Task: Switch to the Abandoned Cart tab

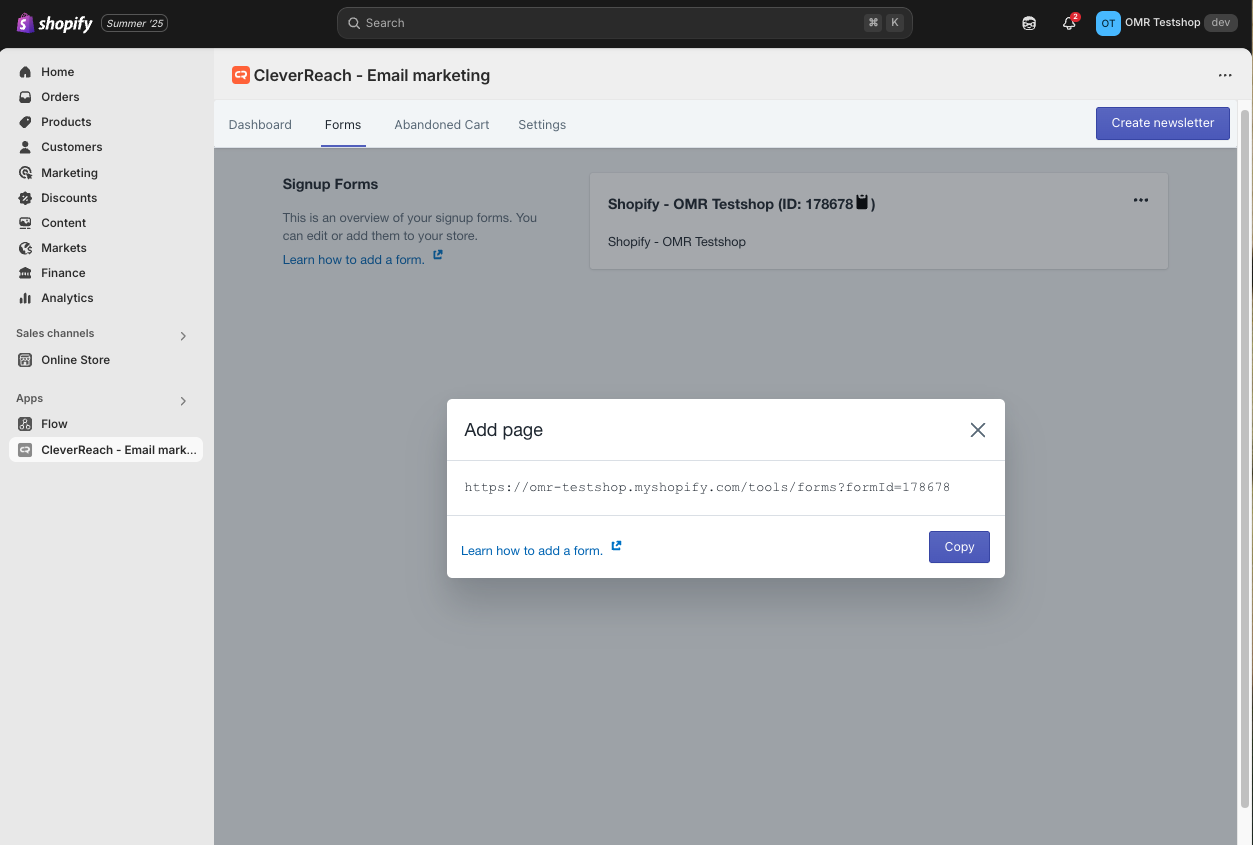Action: [442, 125]
